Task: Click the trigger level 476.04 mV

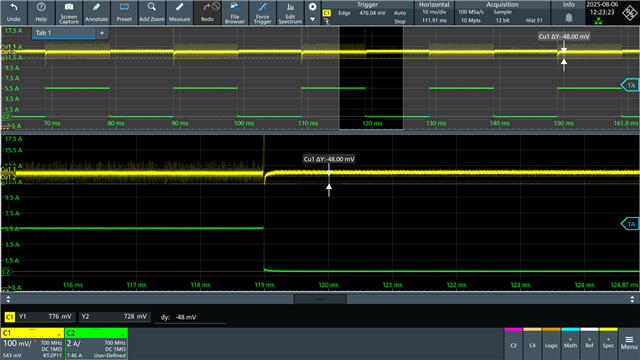Action: click(372, 13)
